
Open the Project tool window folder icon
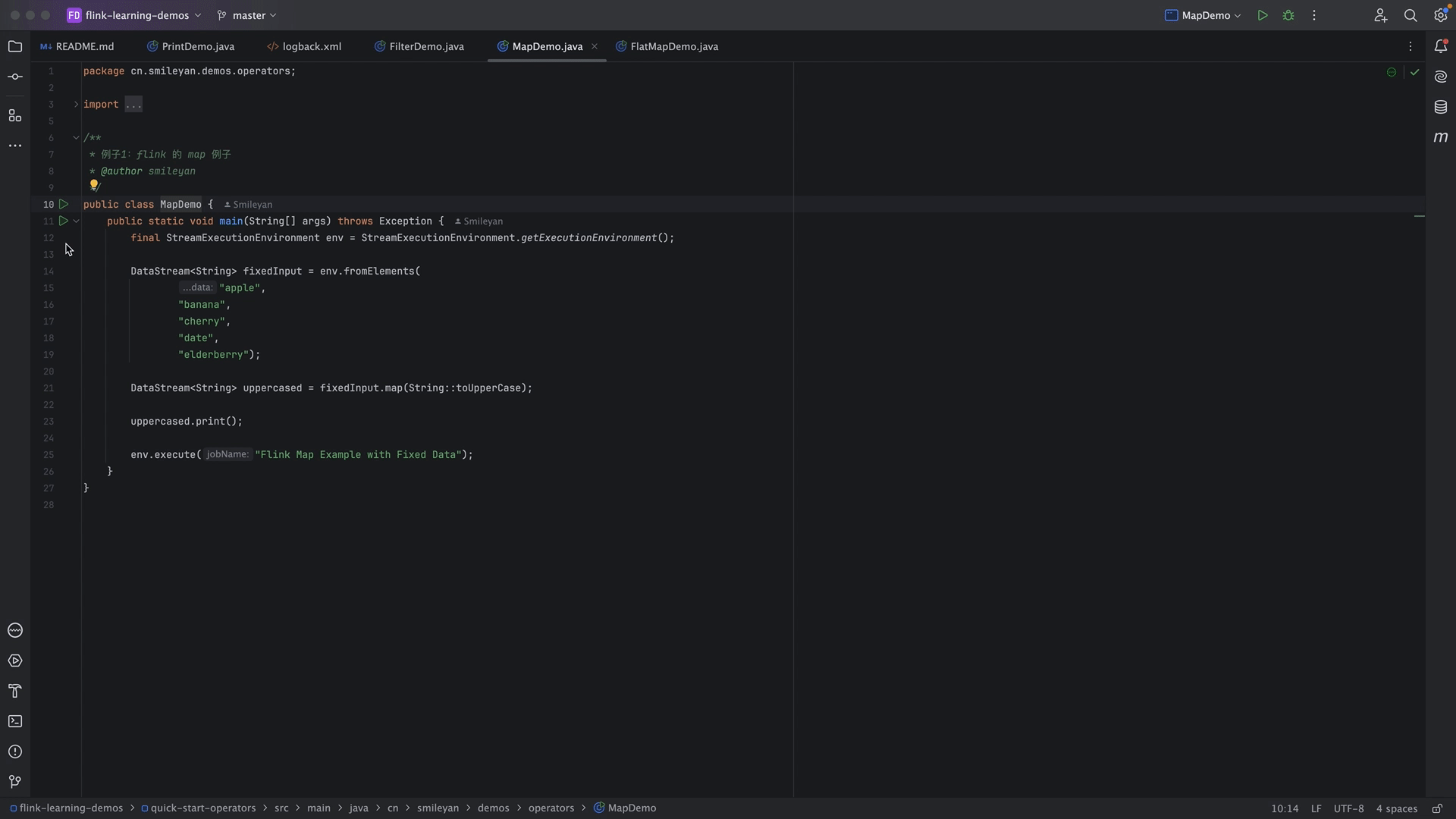15,47
